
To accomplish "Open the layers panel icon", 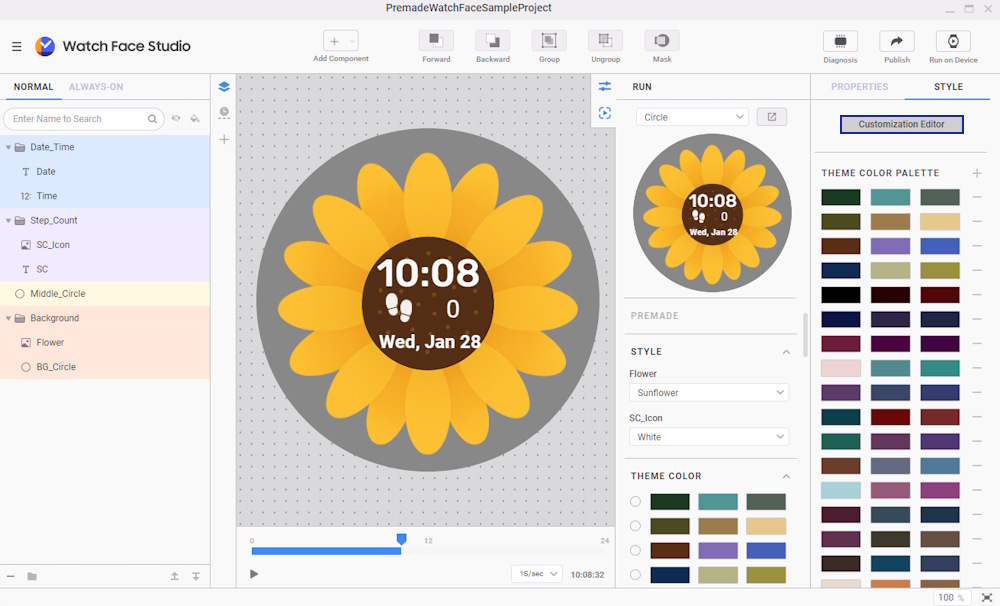I will tap(224, 87).
